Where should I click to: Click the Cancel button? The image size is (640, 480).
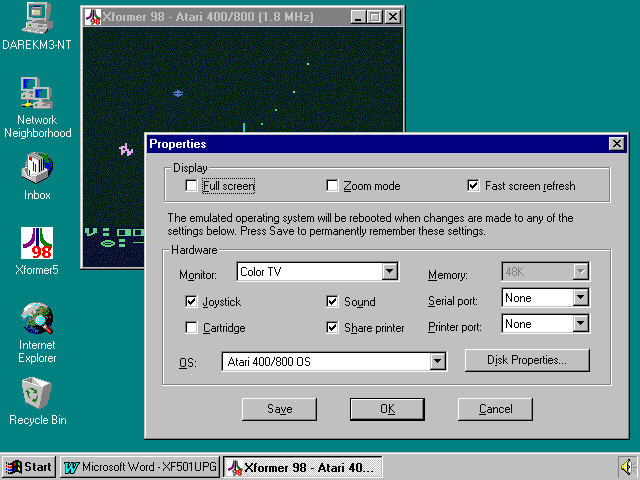pos(496,409)
